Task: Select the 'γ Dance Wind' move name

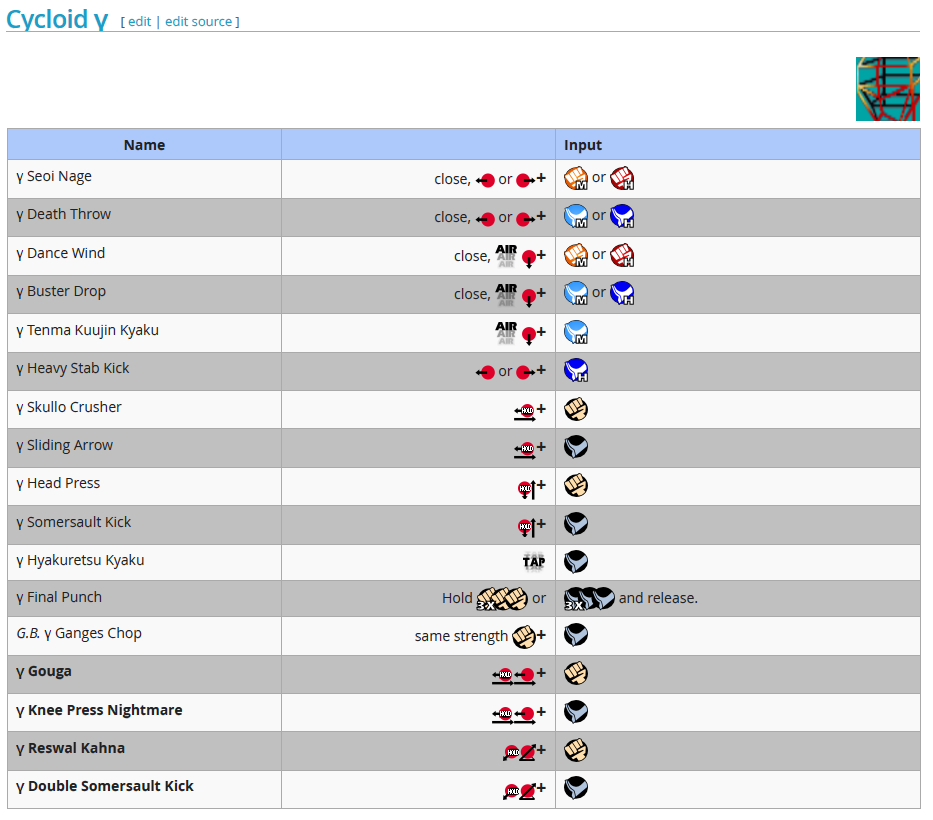Action: (61, 253)
